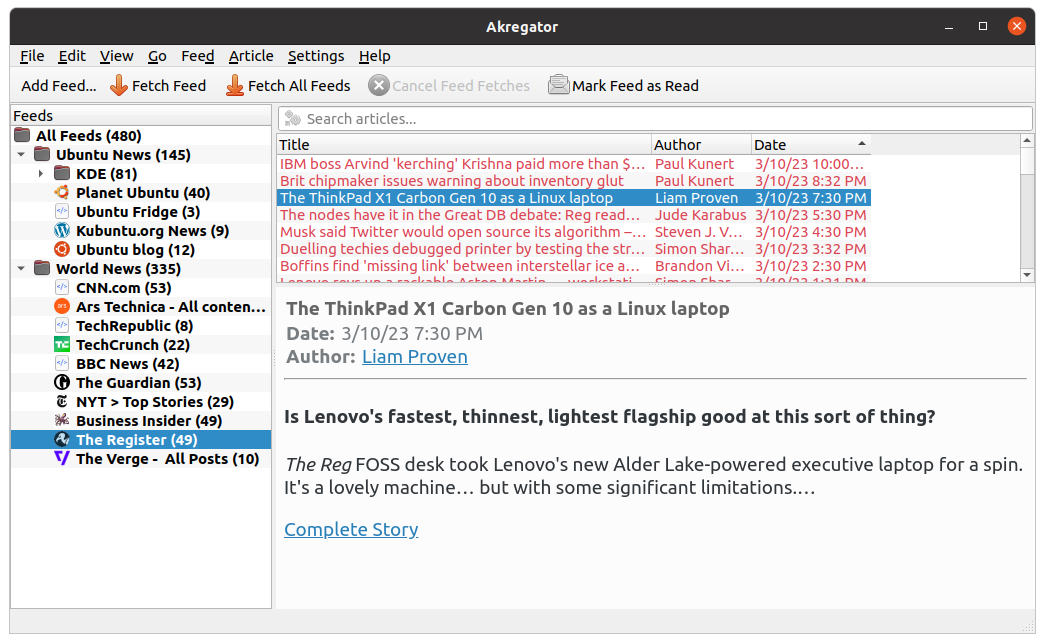
Task: Select the Boffins missing link article
Action: point(574,266)
